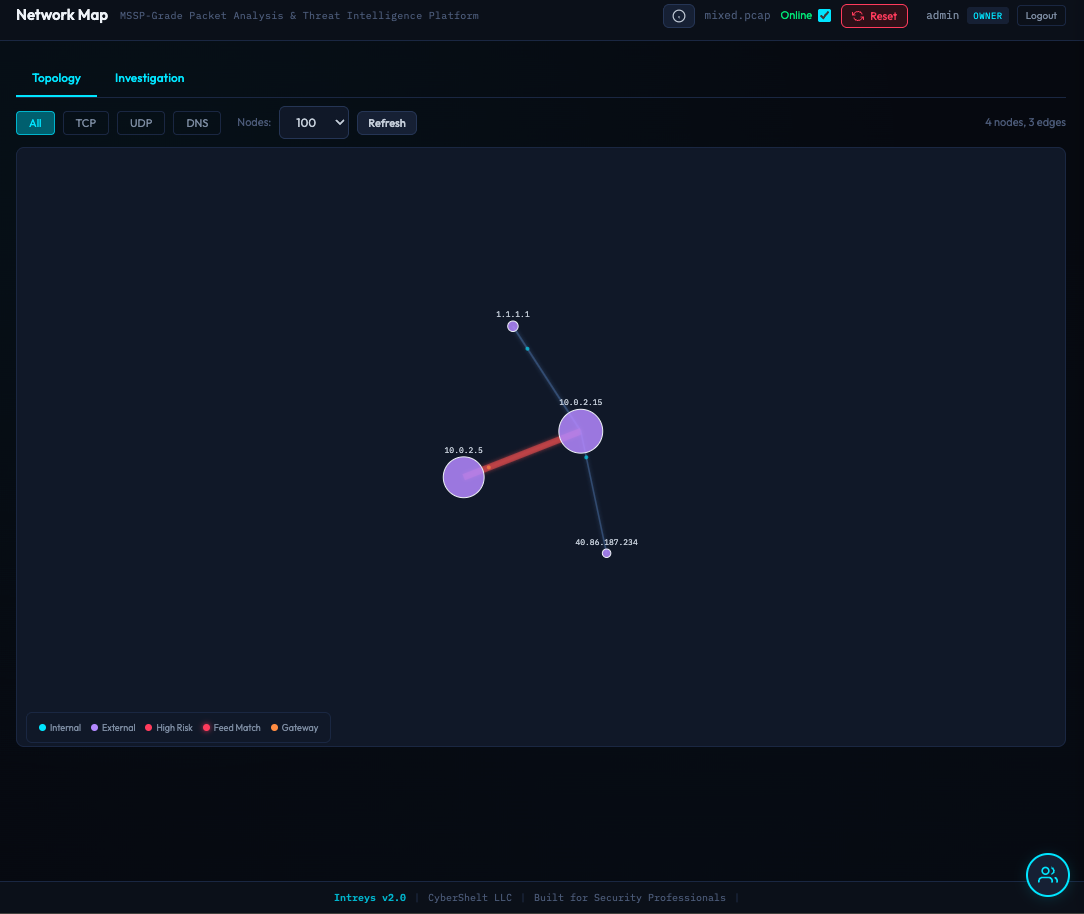Screen dimensions: 1084x914
Task: Switch to the Investigation tab
Action: [x=149, y=78]
